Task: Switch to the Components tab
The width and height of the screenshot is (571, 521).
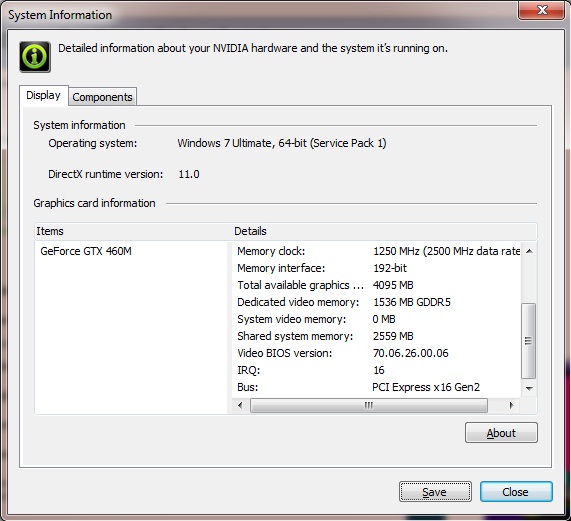Action: point(102,97)
